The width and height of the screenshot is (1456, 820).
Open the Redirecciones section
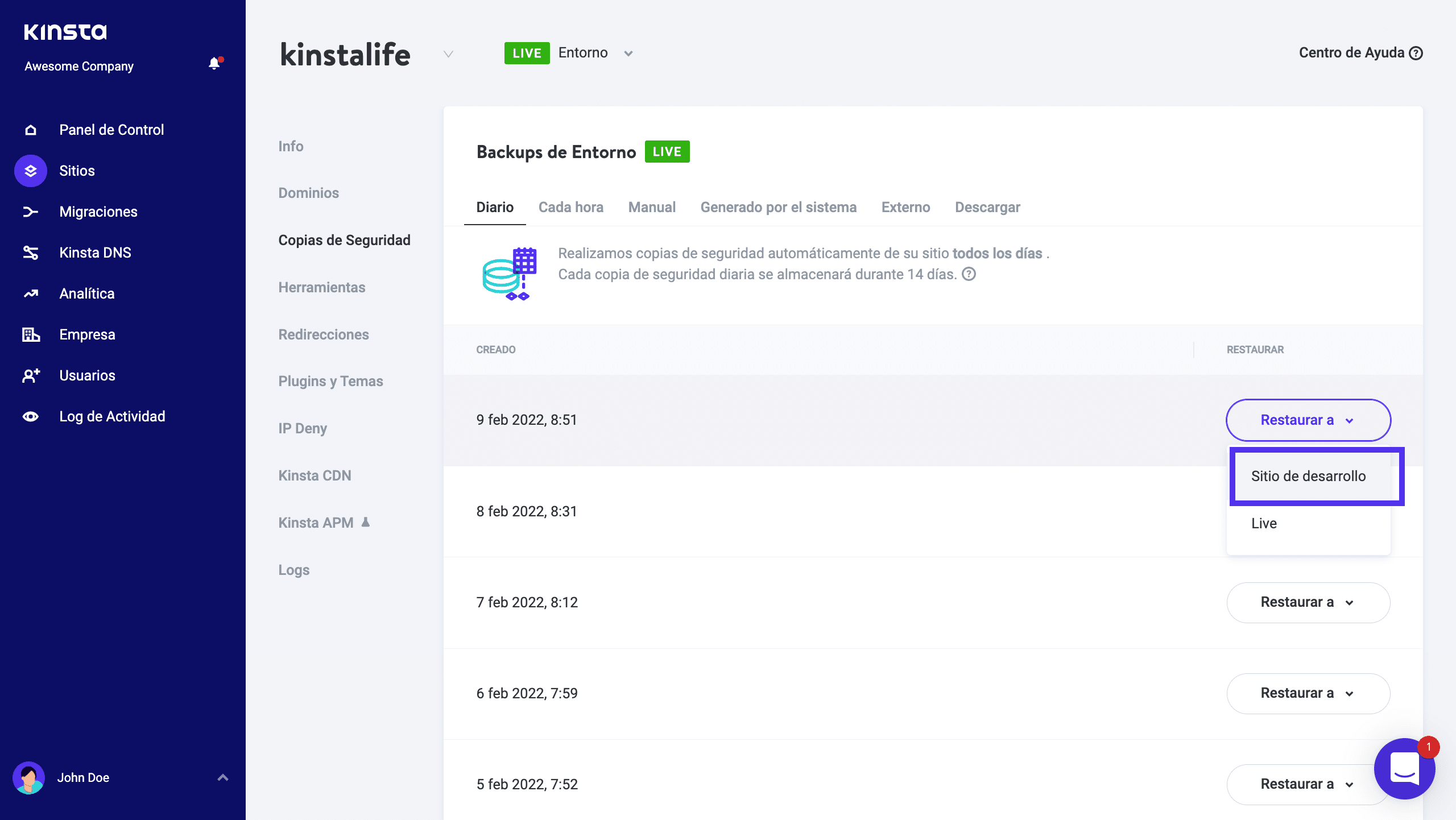(x=324, y=334)
